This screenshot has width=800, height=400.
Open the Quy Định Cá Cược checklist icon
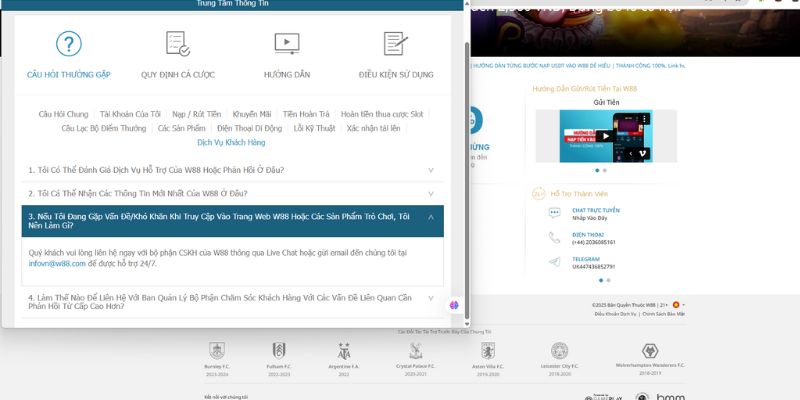(x=178, y=44)
